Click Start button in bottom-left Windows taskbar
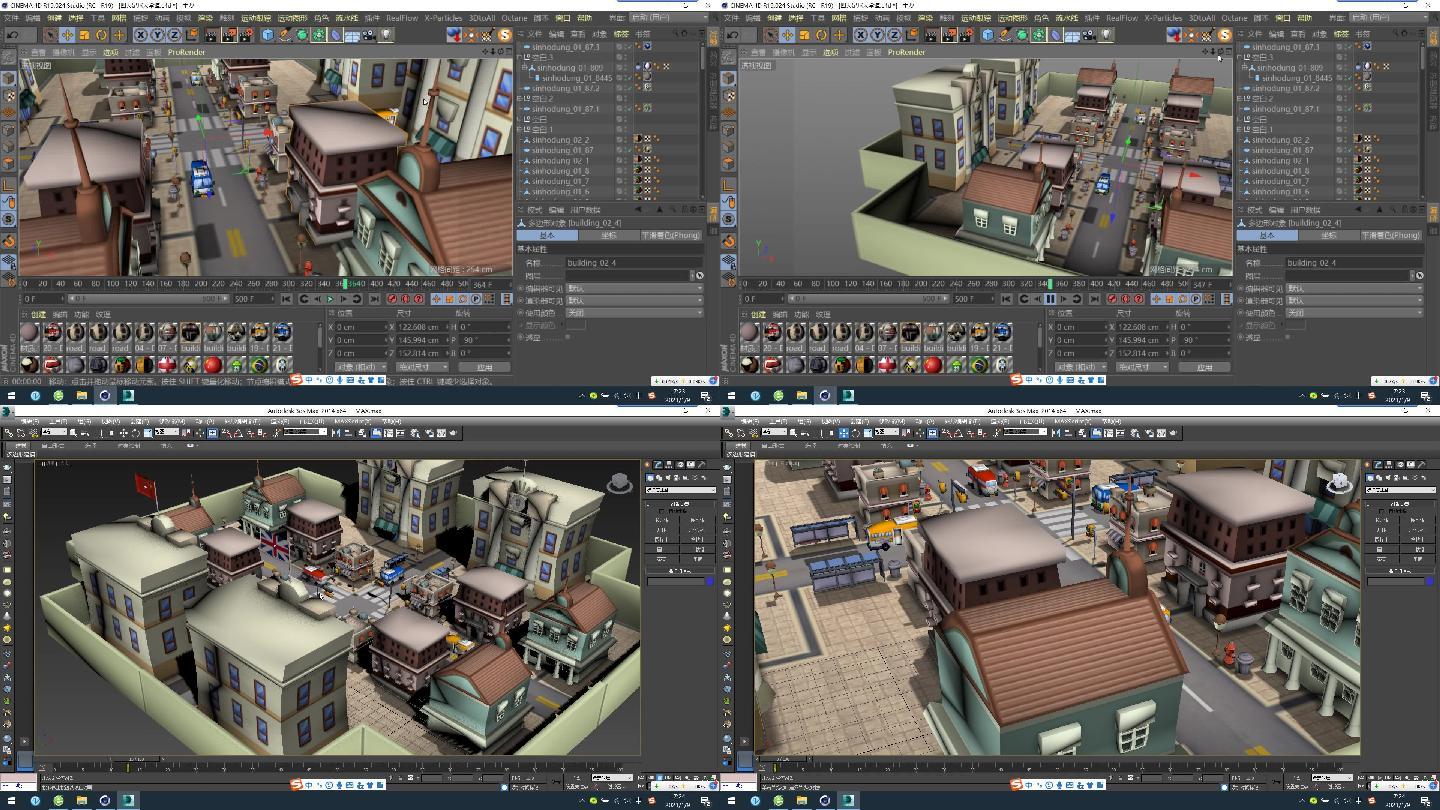Viewport: 1440px width, 810px height. click(11, 800)
